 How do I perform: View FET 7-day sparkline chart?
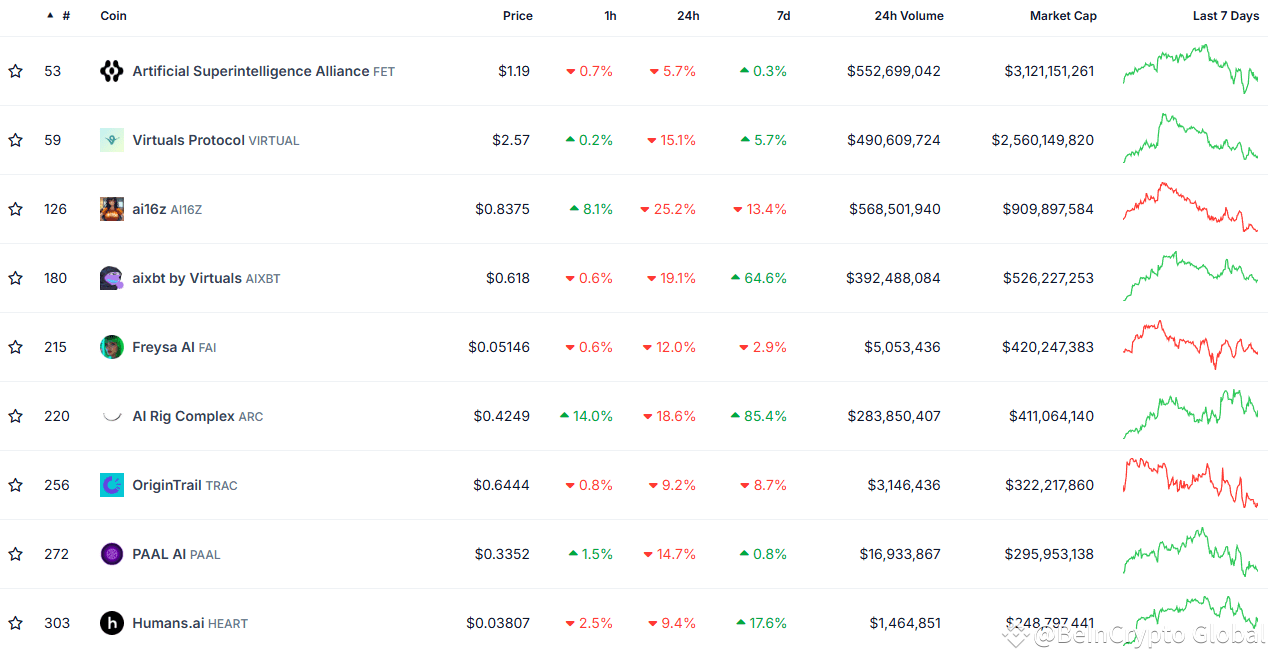point(1190,69)
